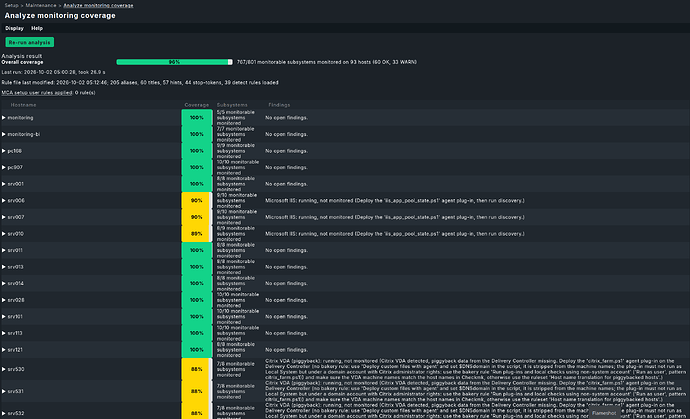Image resolution: width=690 pixels, height=419 pixels.
Task: Expand details for host pc108
Action: click(x=4, y=151)
